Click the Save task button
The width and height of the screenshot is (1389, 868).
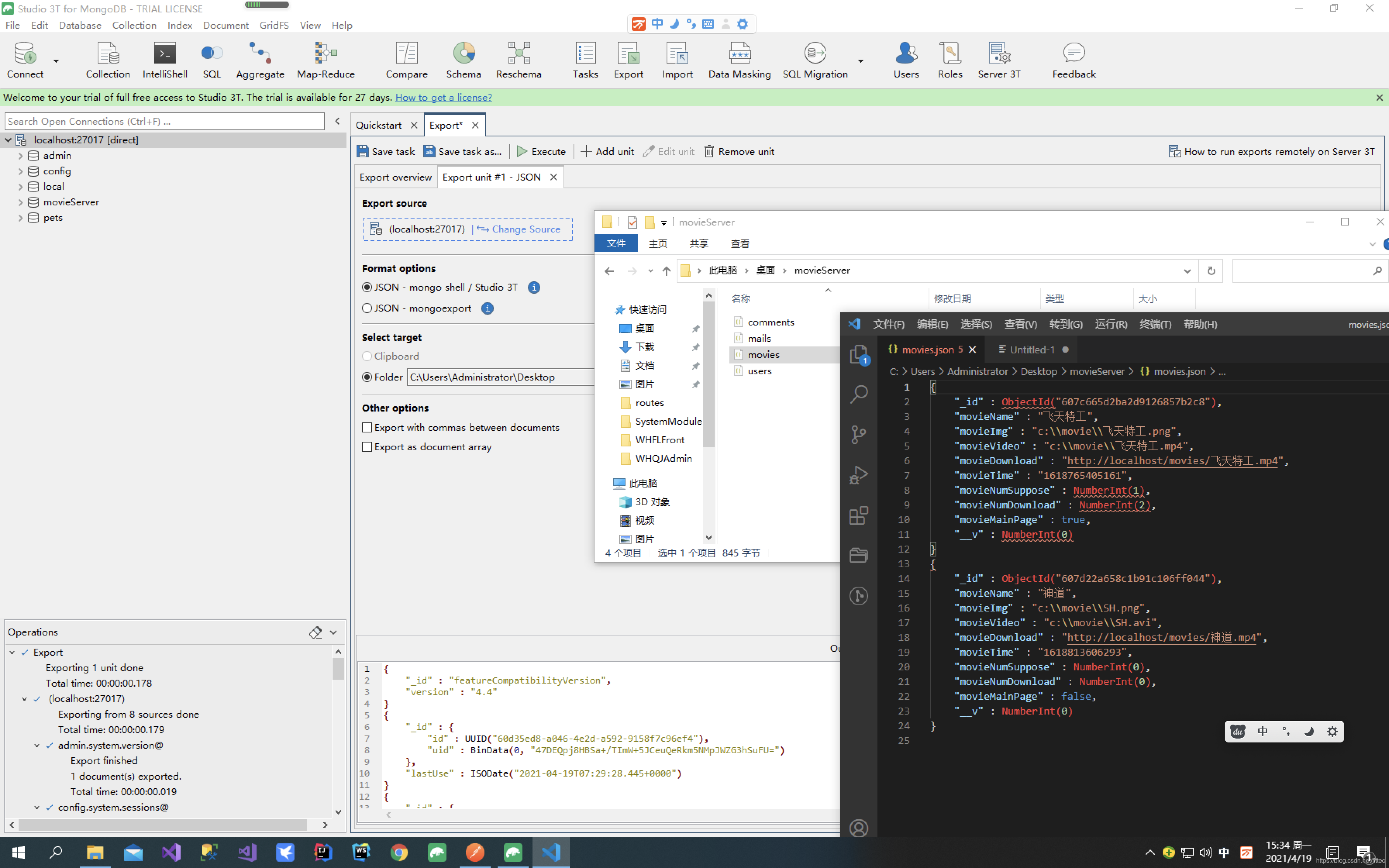[x=386, y=152]
